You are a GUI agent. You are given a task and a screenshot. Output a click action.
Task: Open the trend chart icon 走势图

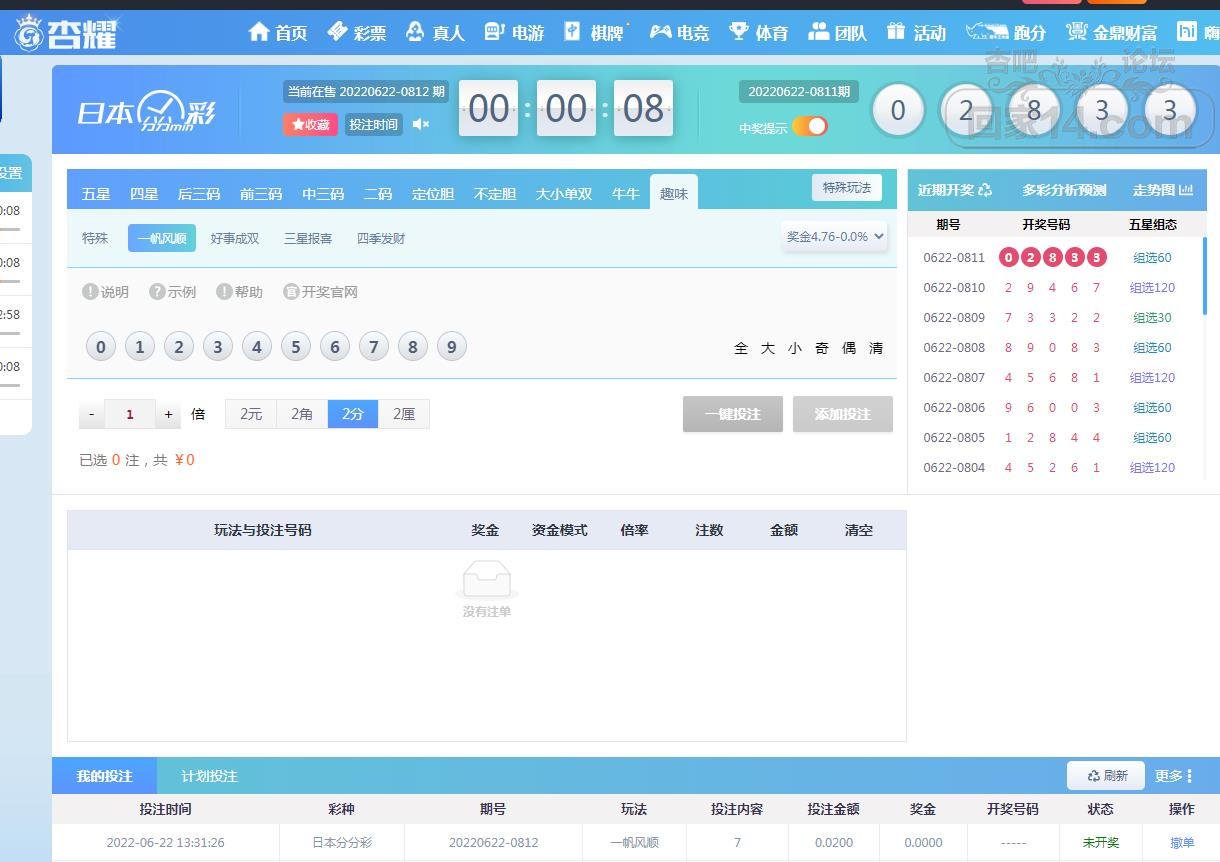1186,190
